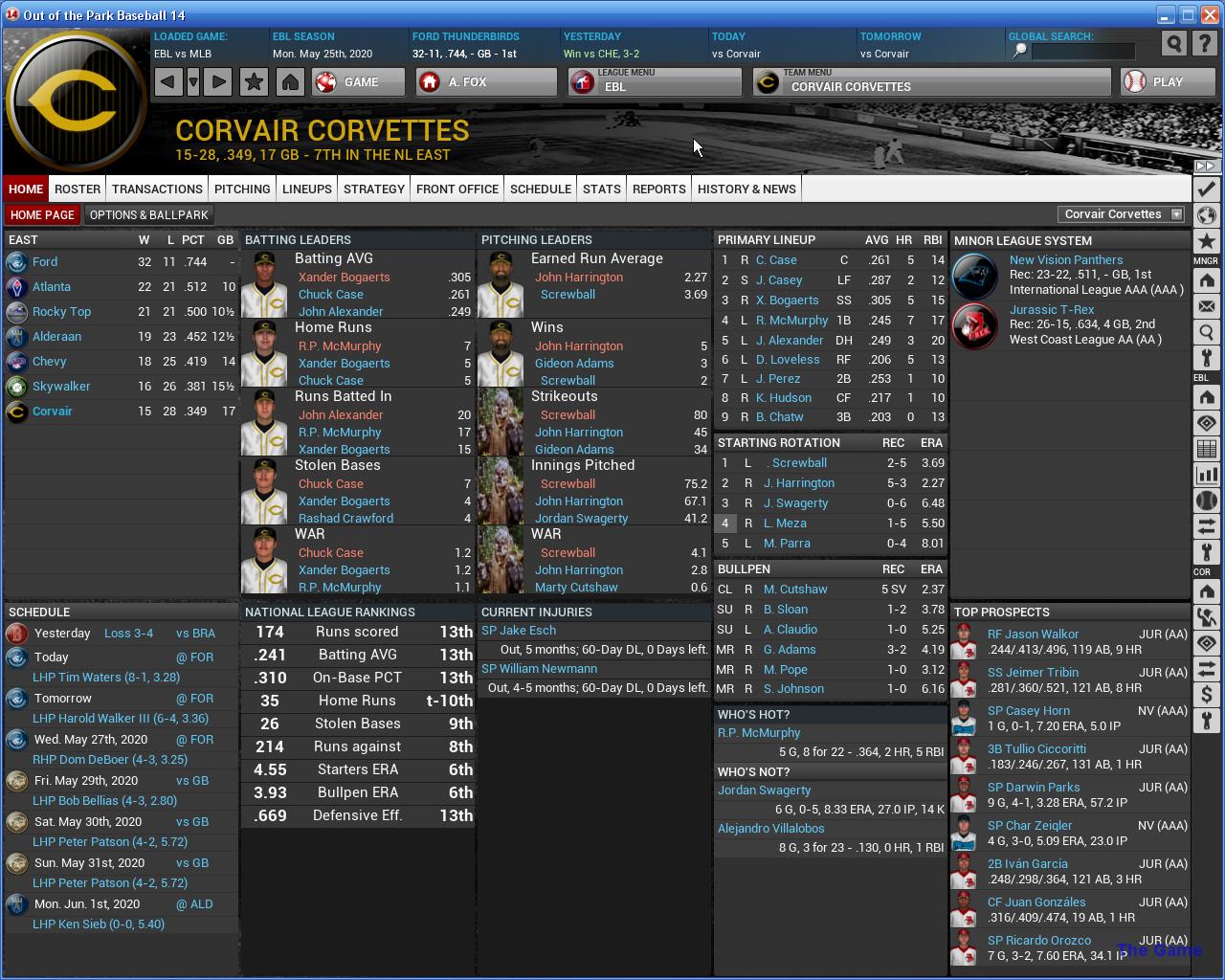Click the help question mark icon
This screenshot has height=980, width=1225.
coord(1205,43)
